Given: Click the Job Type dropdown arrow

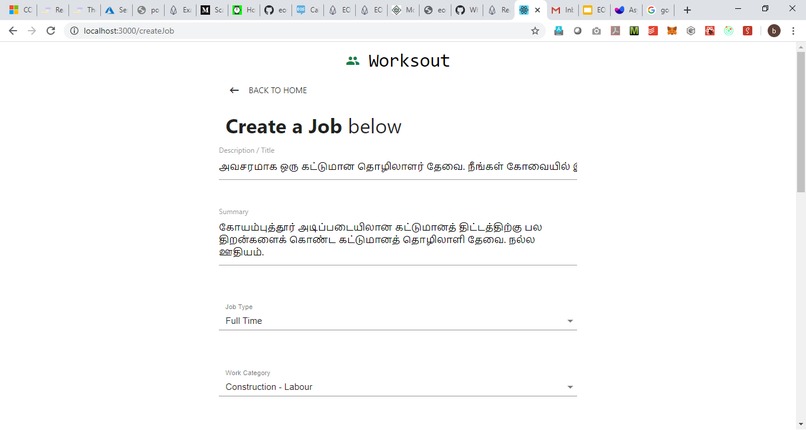Looking at the screenshot, I should coord(570,321).
